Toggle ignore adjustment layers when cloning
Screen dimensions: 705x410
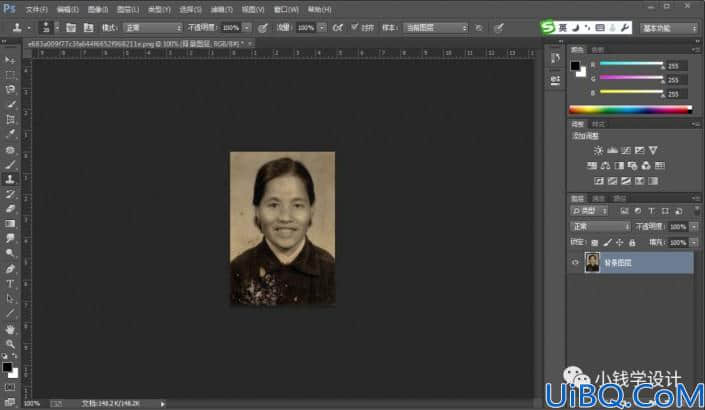click(x=479, y=28)
